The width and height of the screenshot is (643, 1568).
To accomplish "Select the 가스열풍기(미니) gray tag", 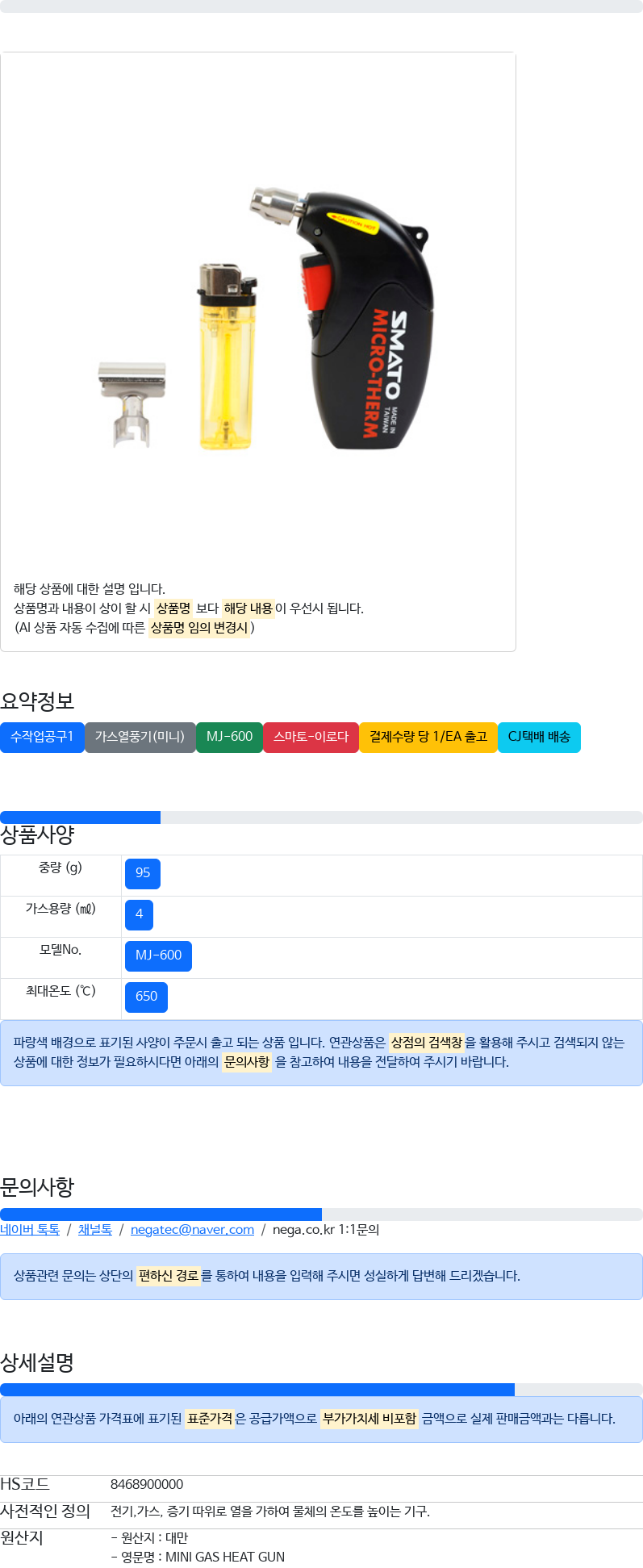I will (140, 737).
